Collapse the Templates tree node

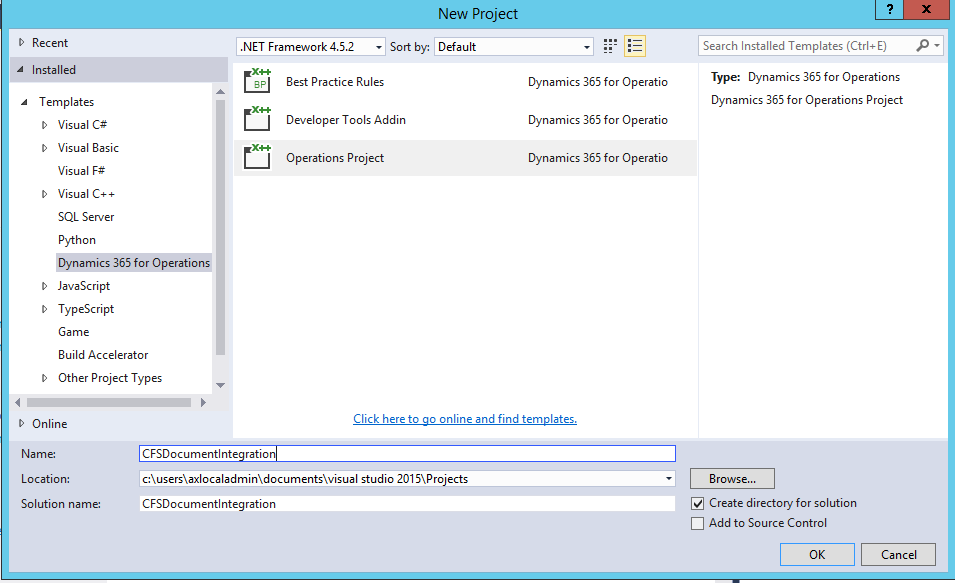(24, 102)
